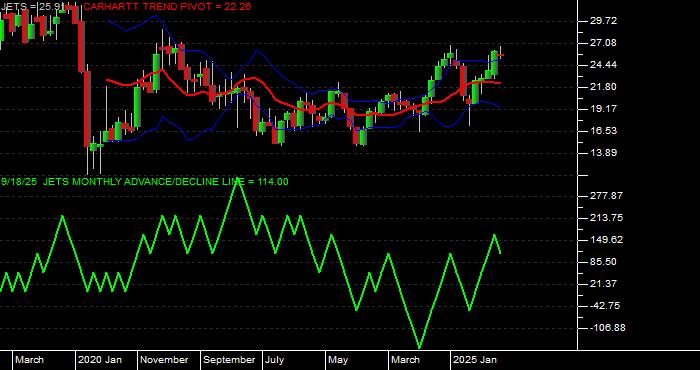700x370 pixels.
Task: Click the last candlestick on the price chart
Action: [500, 55]
